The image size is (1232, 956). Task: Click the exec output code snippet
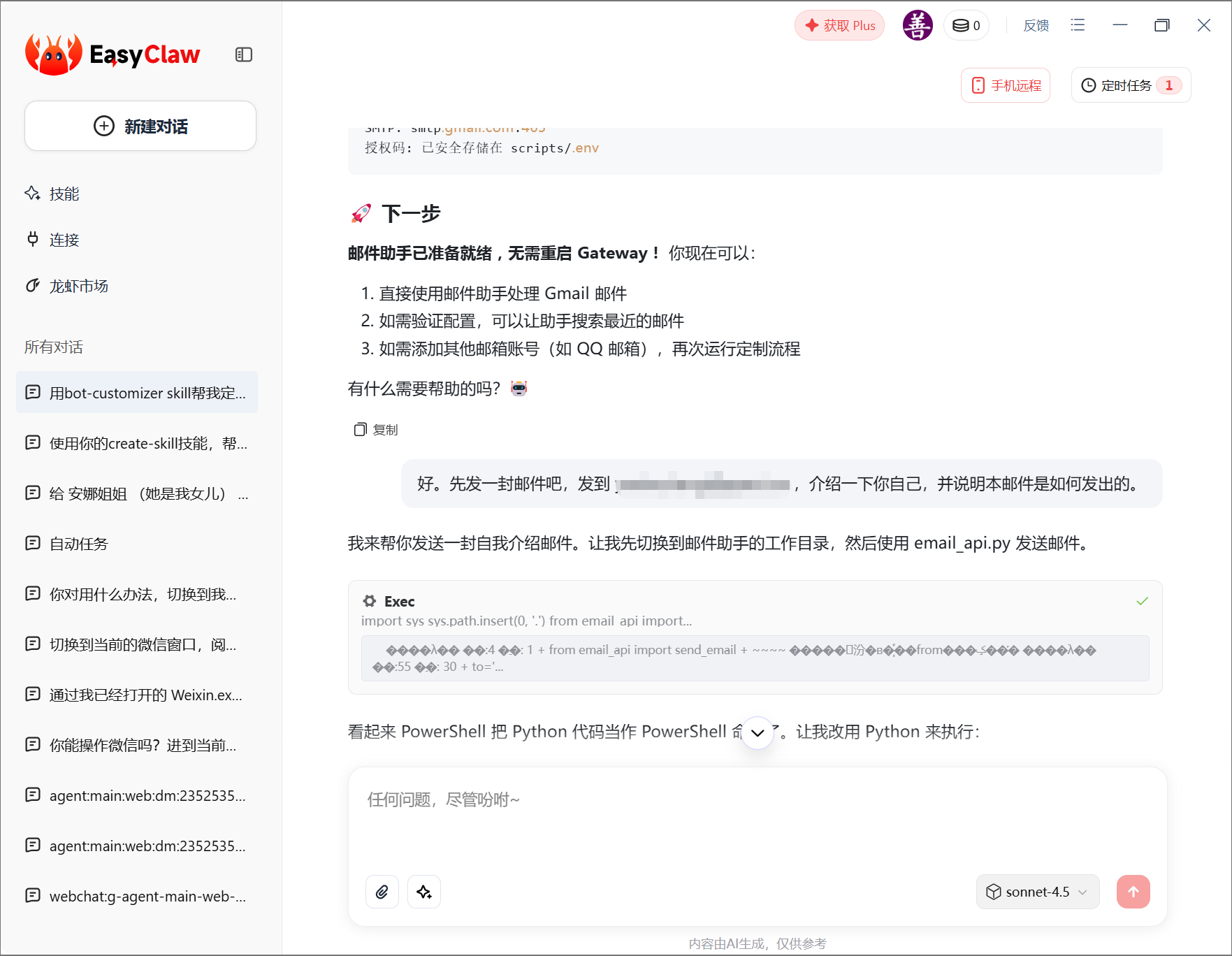[x=755, y=658]
